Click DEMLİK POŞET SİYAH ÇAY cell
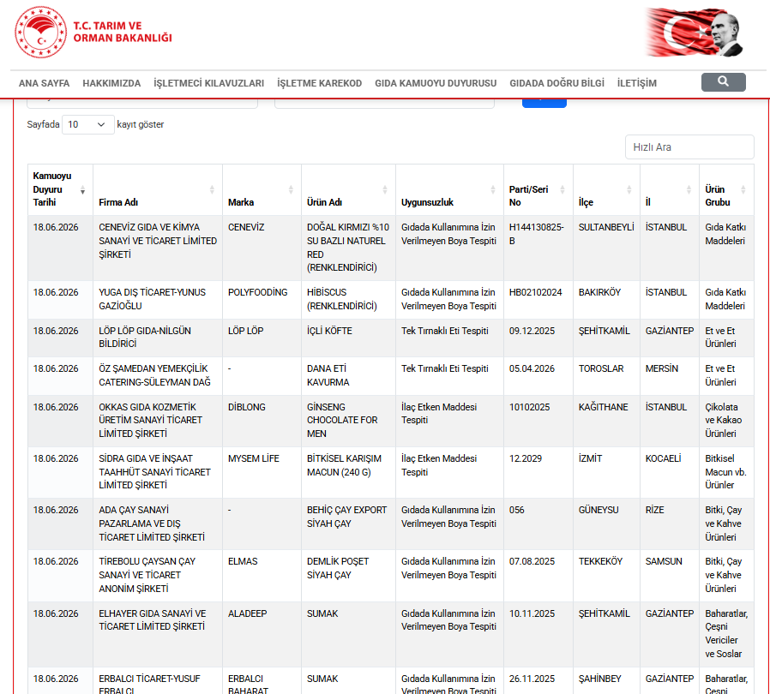 348,575
